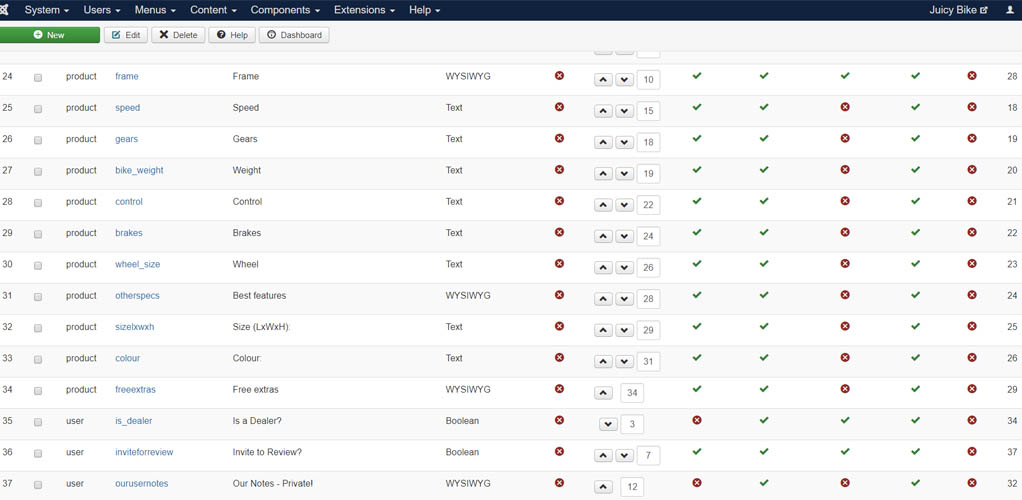Toggle first green check in frame row
Viewport: 1022px width, 500px height.
697,76
